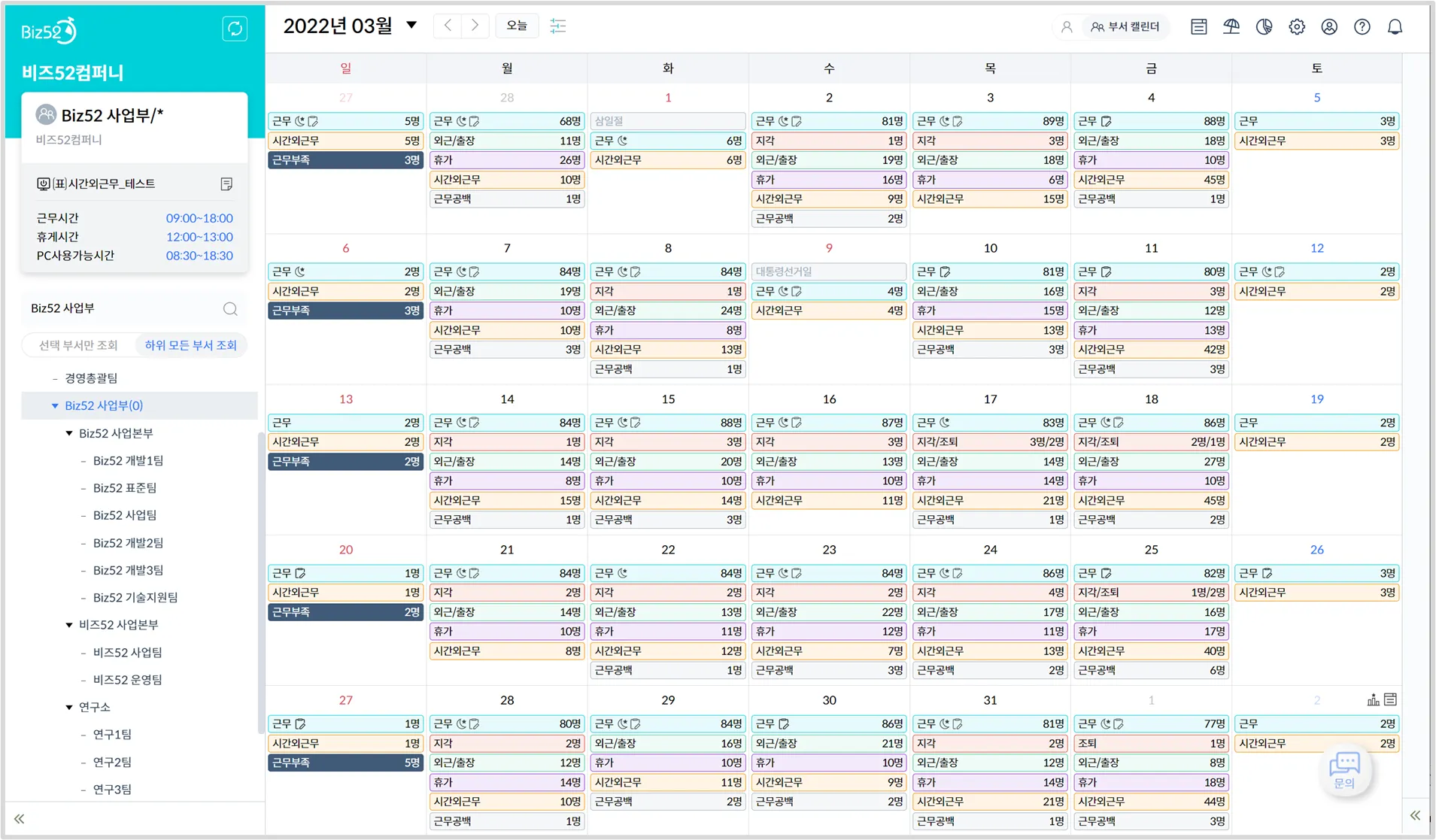This screenshot has width=1436, height=840.
Task: Select 연구3팀 in the tree
Action: [112, 790]
